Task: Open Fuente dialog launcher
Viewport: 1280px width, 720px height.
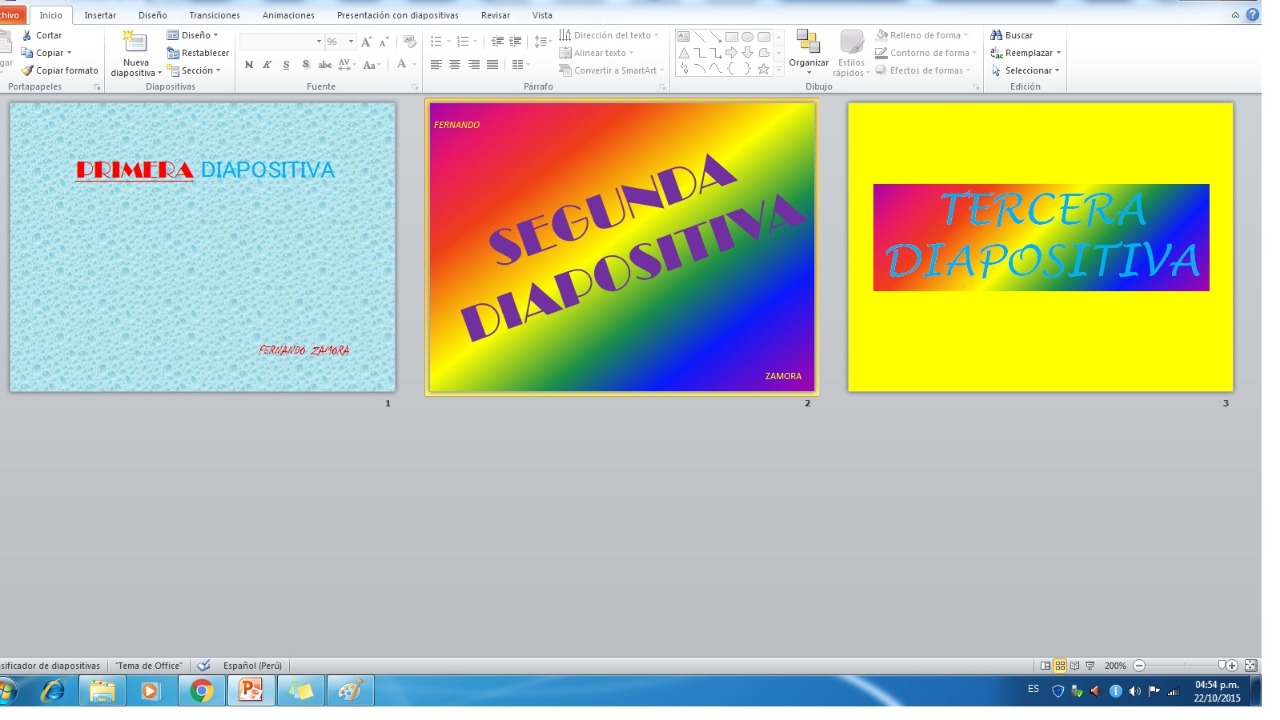Action: tap(415, 87)
